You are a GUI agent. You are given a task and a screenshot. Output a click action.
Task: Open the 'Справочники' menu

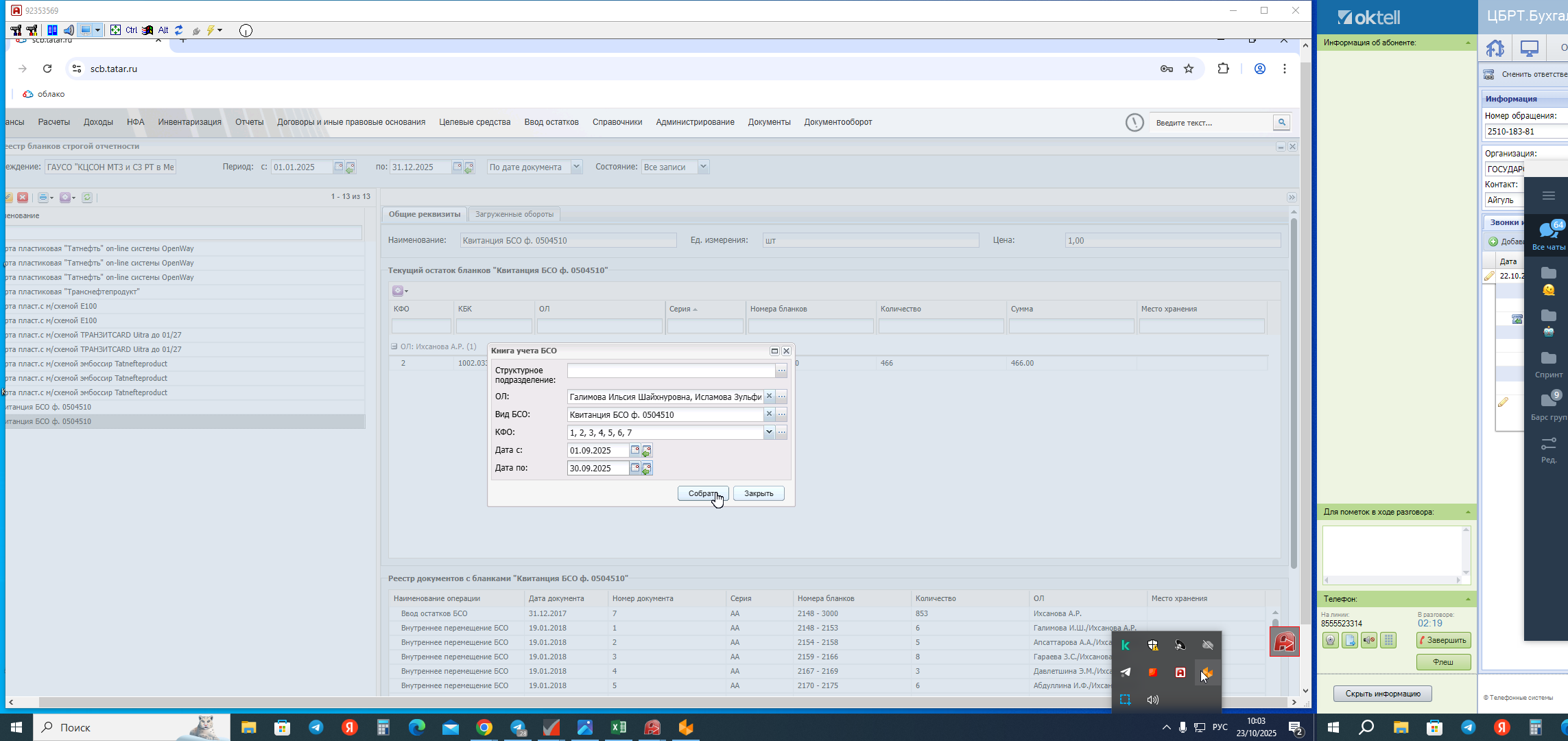[x=617, y=122]
